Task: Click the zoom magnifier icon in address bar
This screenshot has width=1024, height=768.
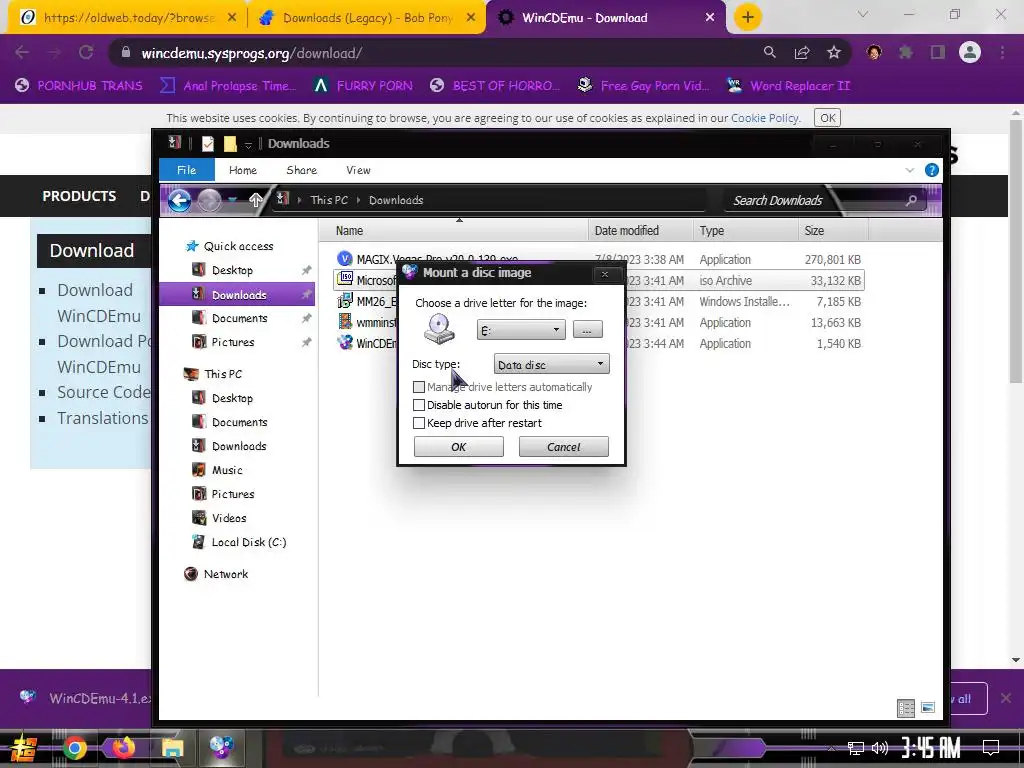Action: (770, 52)
